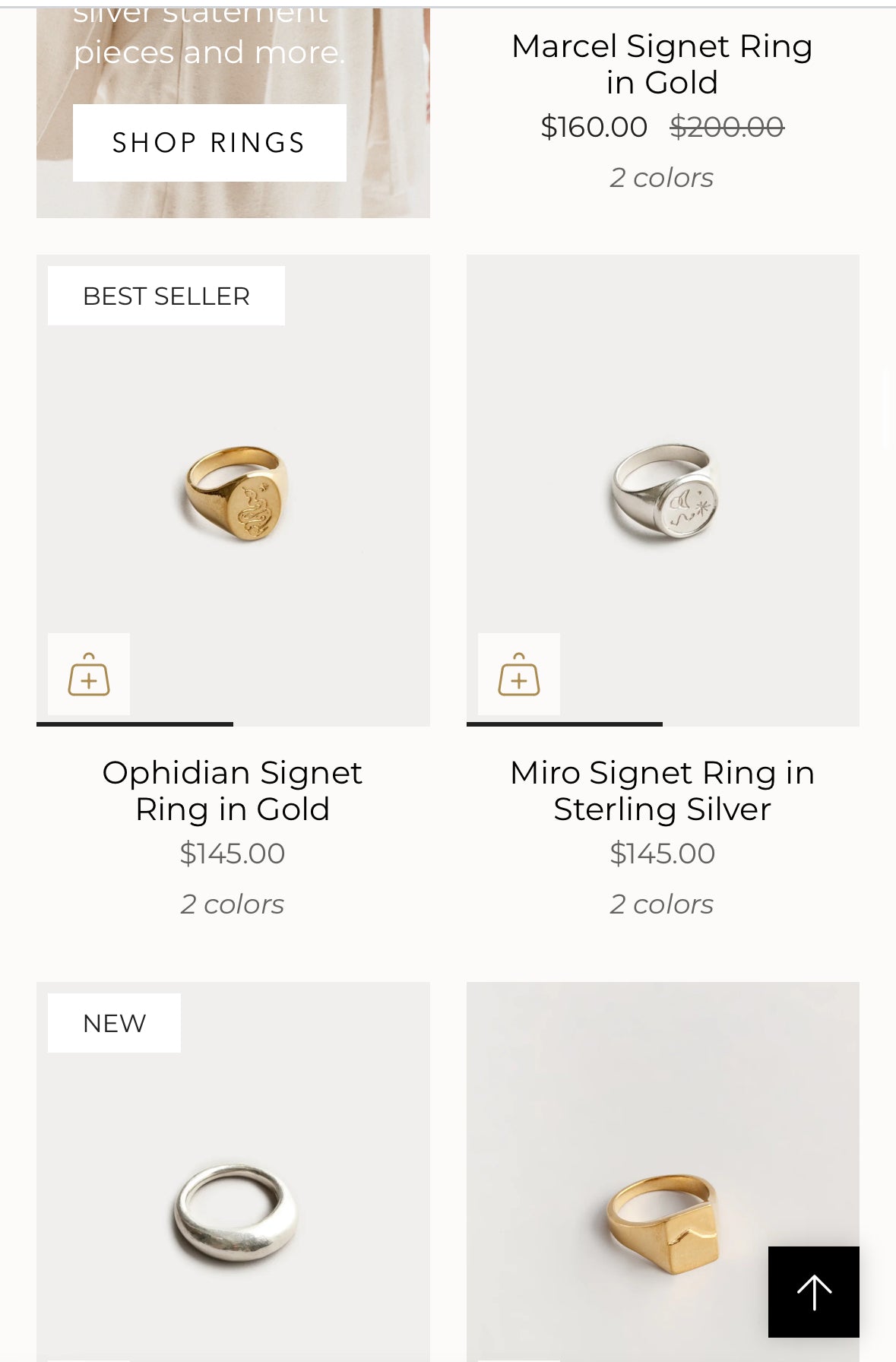Open Marcel Signet Ring in Gold link

pos(662,64)
